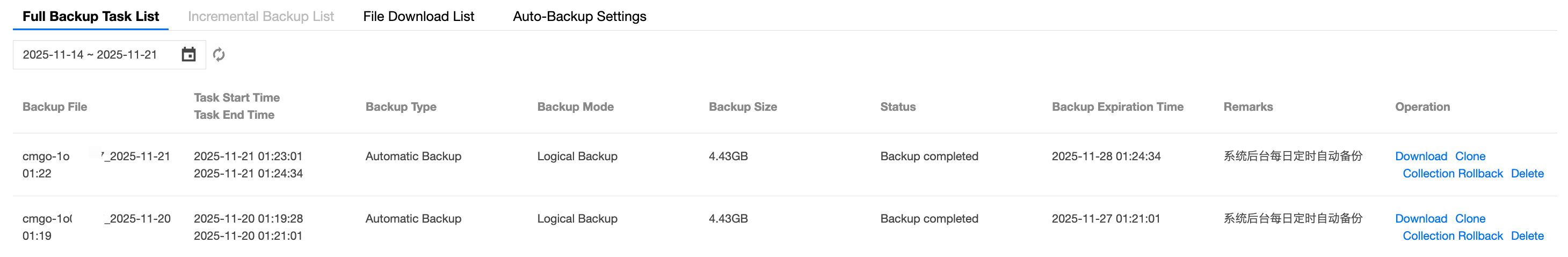The image size is (1568, 257).
Task: Click the Backup File column header
Action: pyautogui.click(x=55, y=106)
